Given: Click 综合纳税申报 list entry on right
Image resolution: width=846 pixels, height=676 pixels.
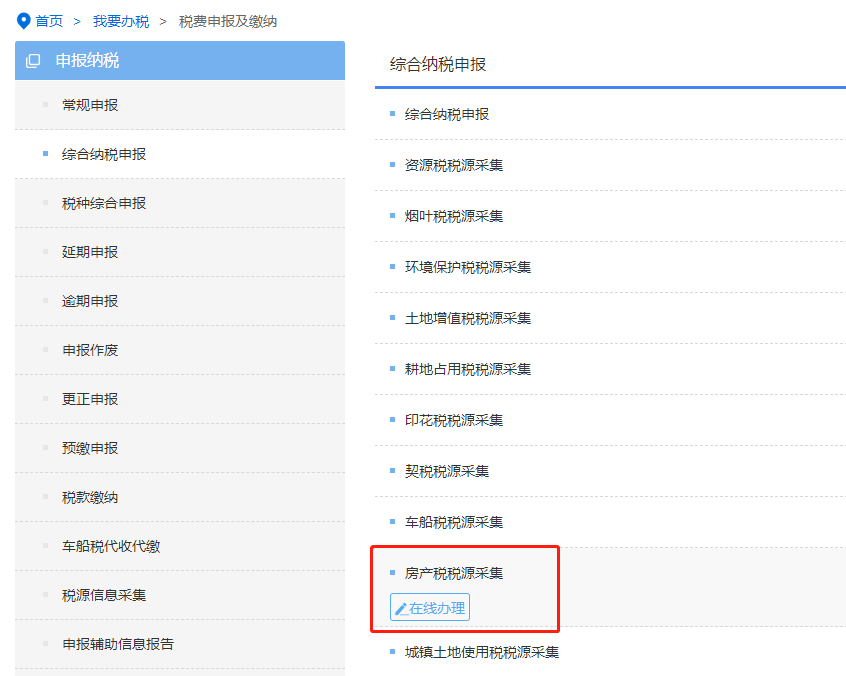Looking at the screenshot, I should (447, 114).
